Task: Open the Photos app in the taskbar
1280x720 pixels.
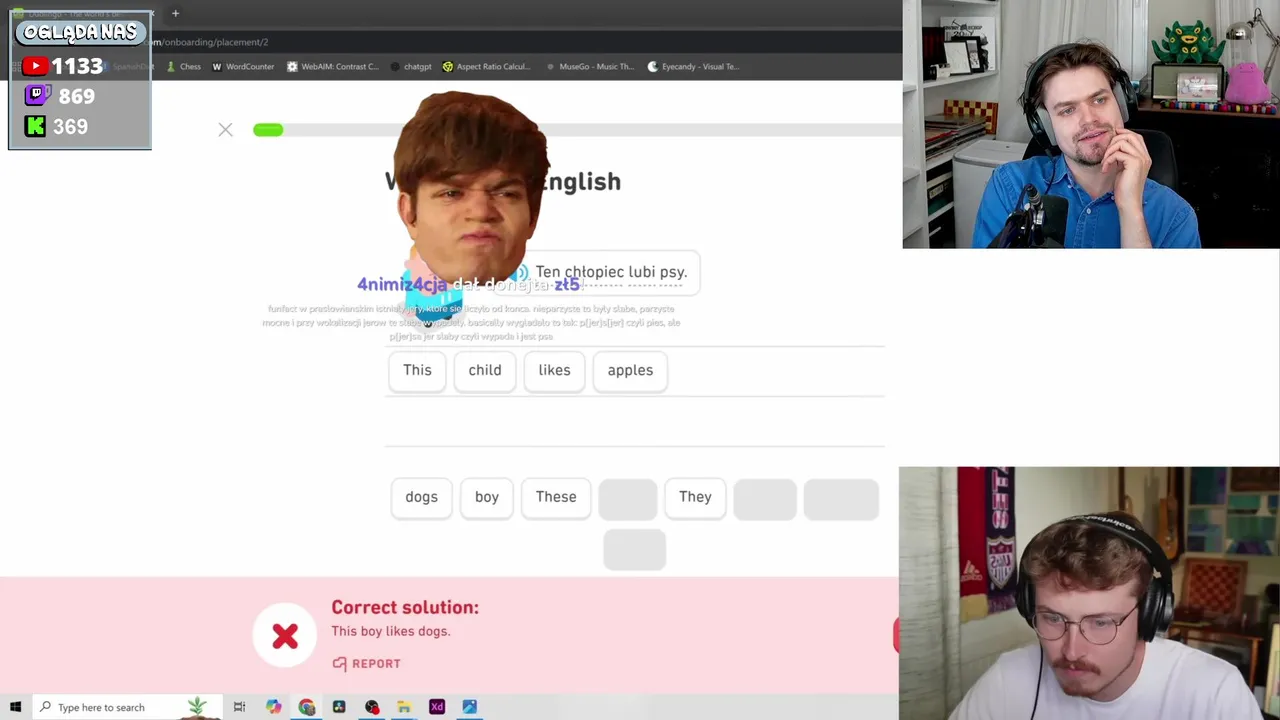Action: pos(469,707)
